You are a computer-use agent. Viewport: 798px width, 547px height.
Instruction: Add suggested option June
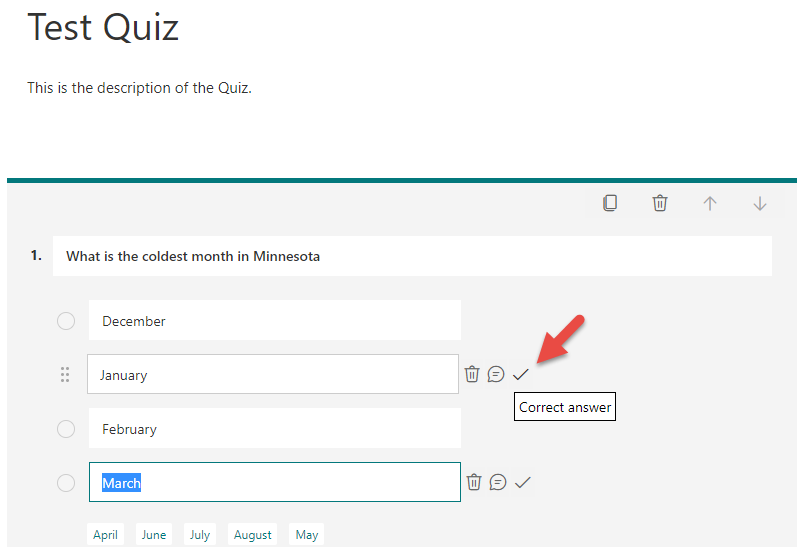click(154, 535)
